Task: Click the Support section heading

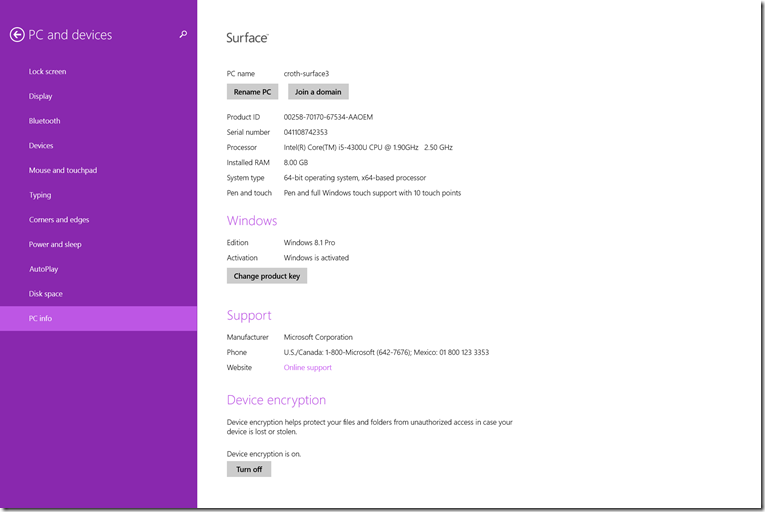Action: pos(249,316)
